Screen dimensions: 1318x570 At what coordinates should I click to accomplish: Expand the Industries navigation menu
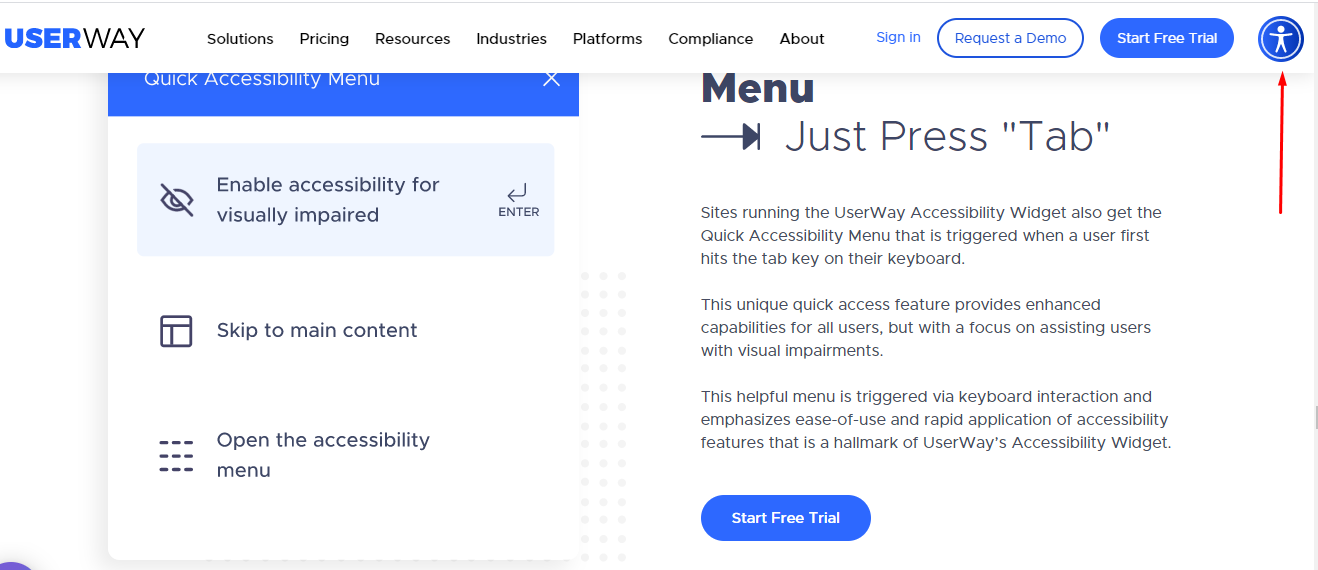(511, 39)
